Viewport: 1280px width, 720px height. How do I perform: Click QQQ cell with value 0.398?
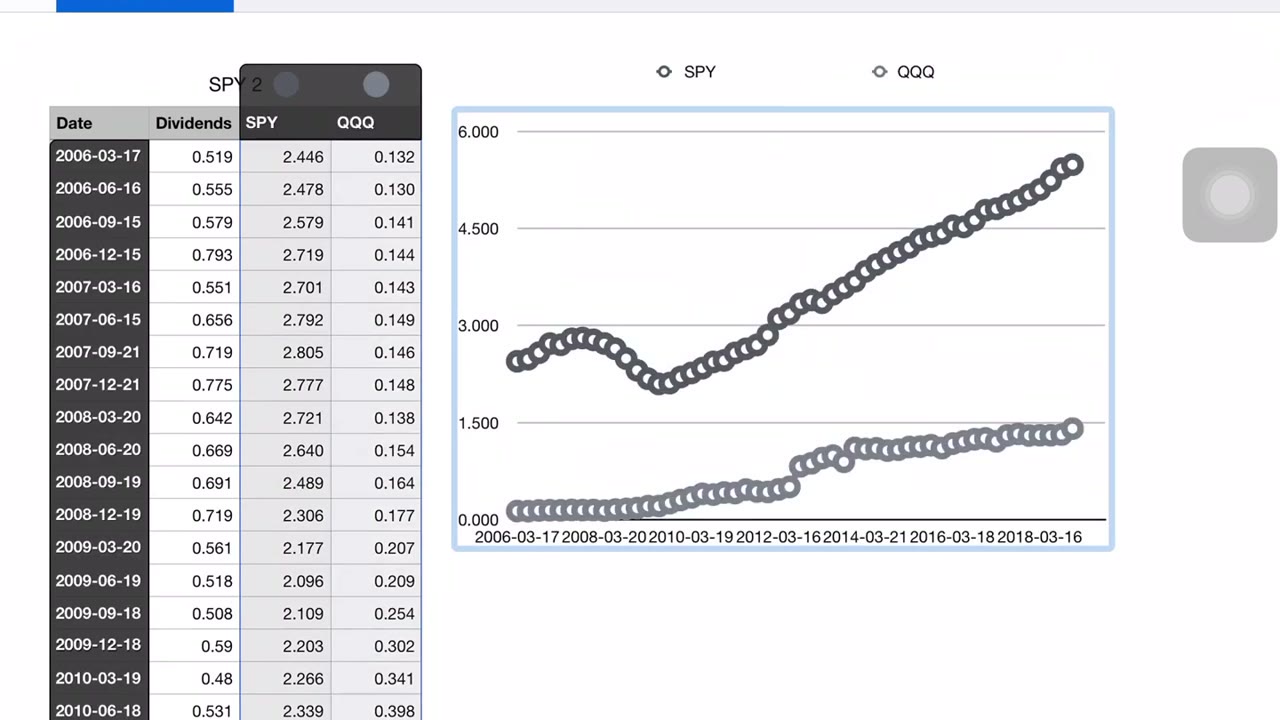click(376, 710)
